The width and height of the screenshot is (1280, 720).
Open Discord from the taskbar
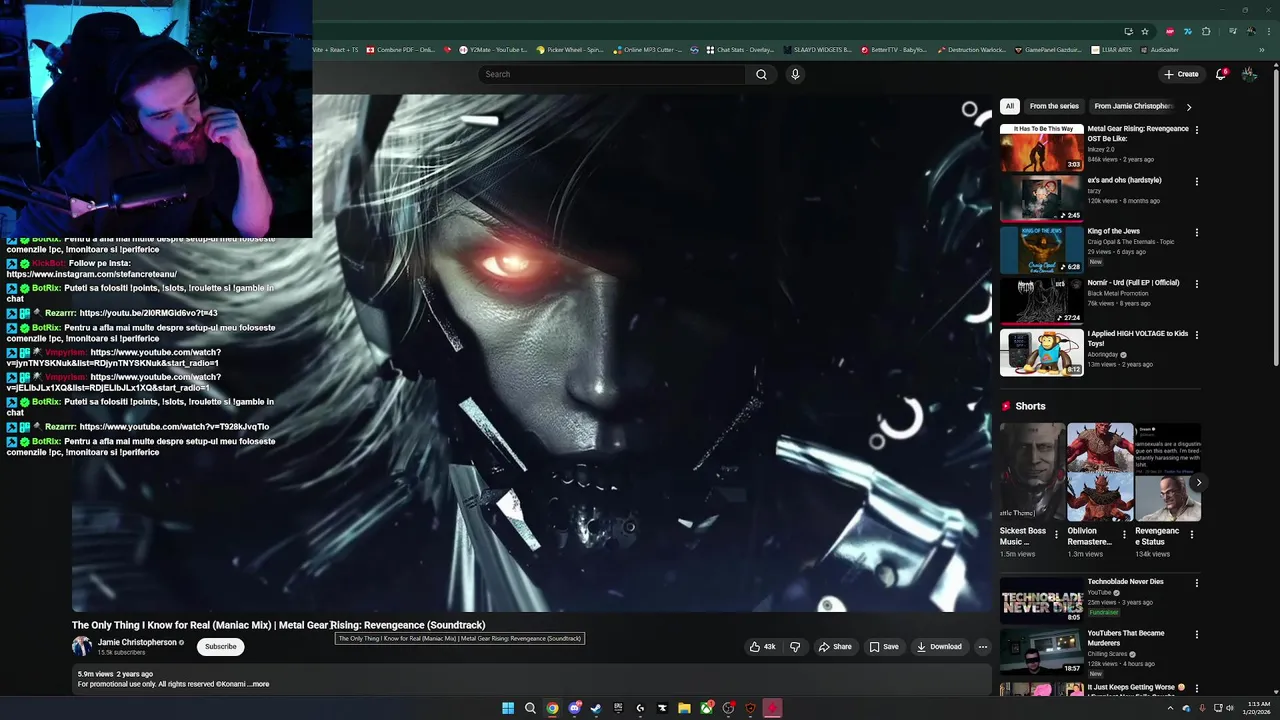(x=574, y=708)
